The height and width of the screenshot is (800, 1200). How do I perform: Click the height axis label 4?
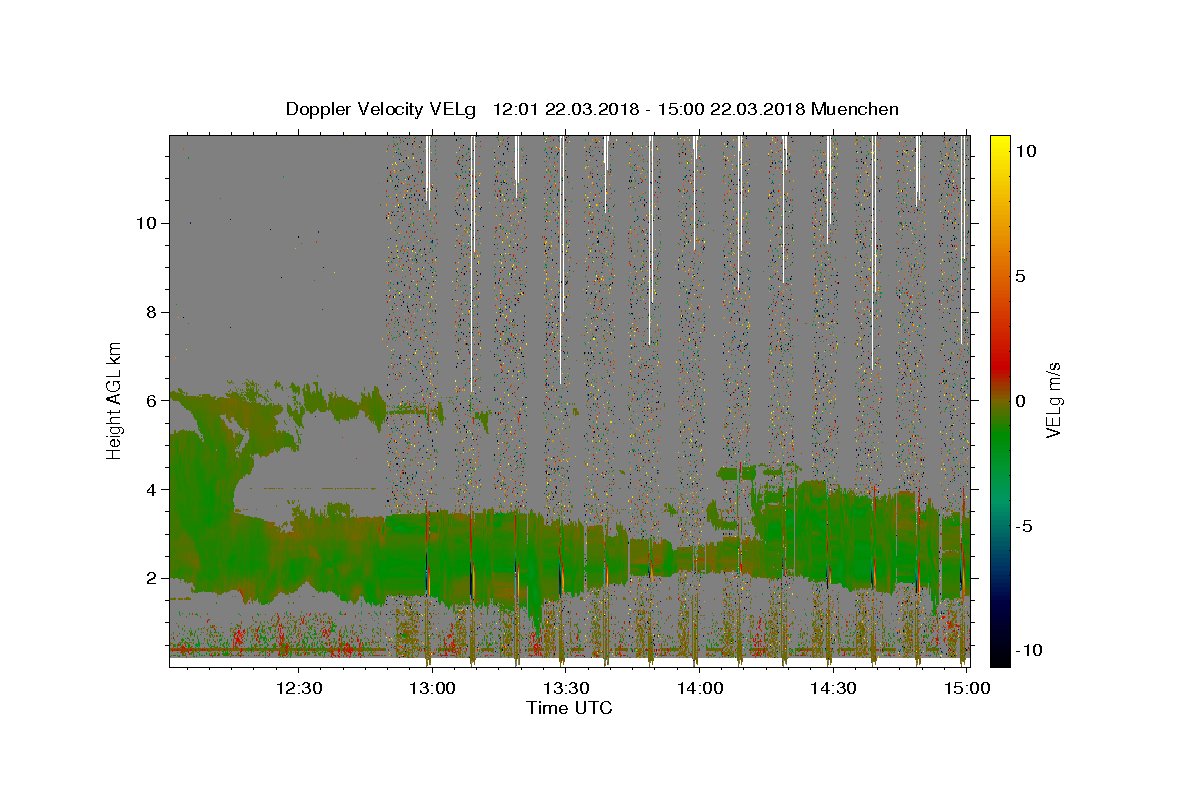(x=149, y=489)
